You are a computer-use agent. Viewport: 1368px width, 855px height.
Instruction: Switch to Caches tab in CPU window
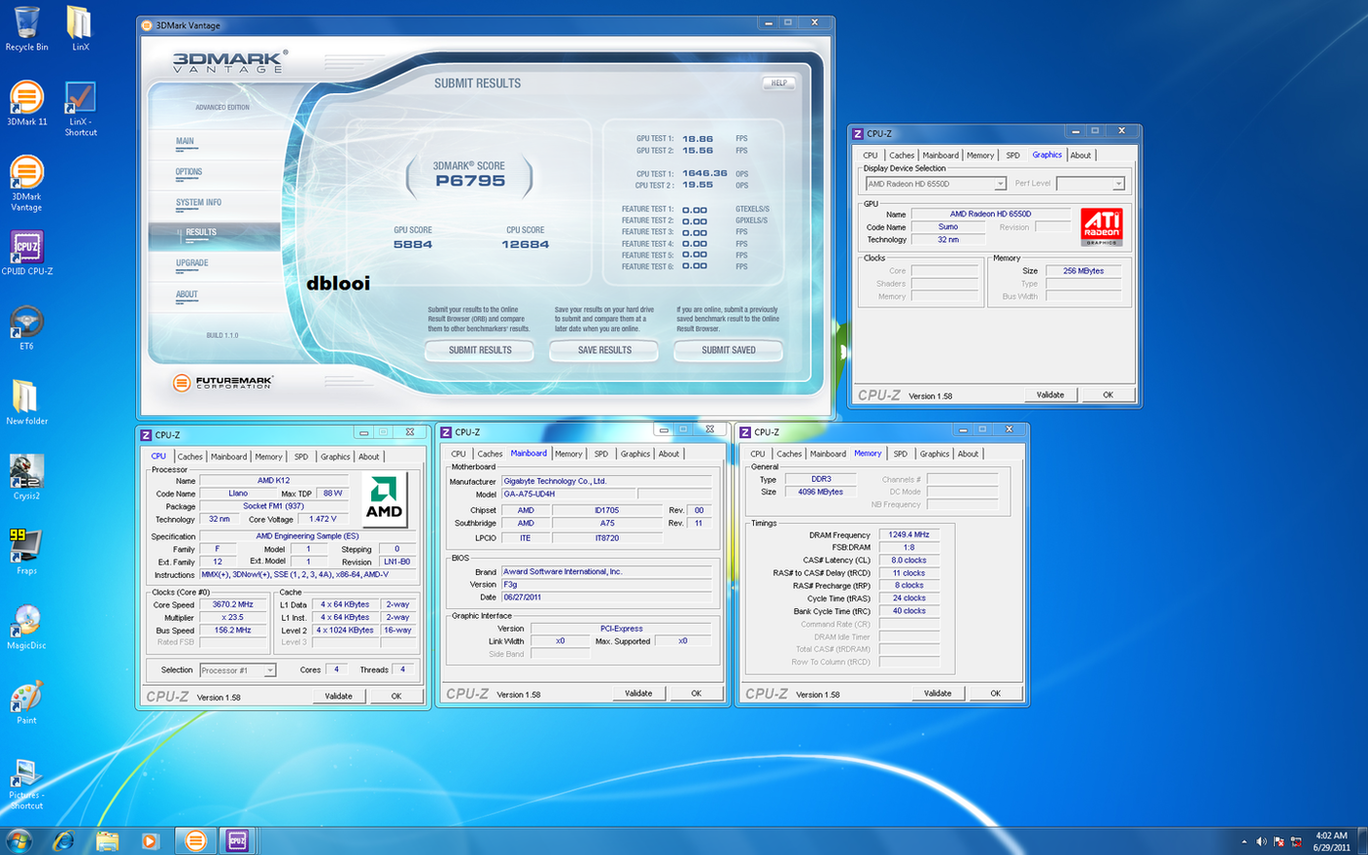190,457
